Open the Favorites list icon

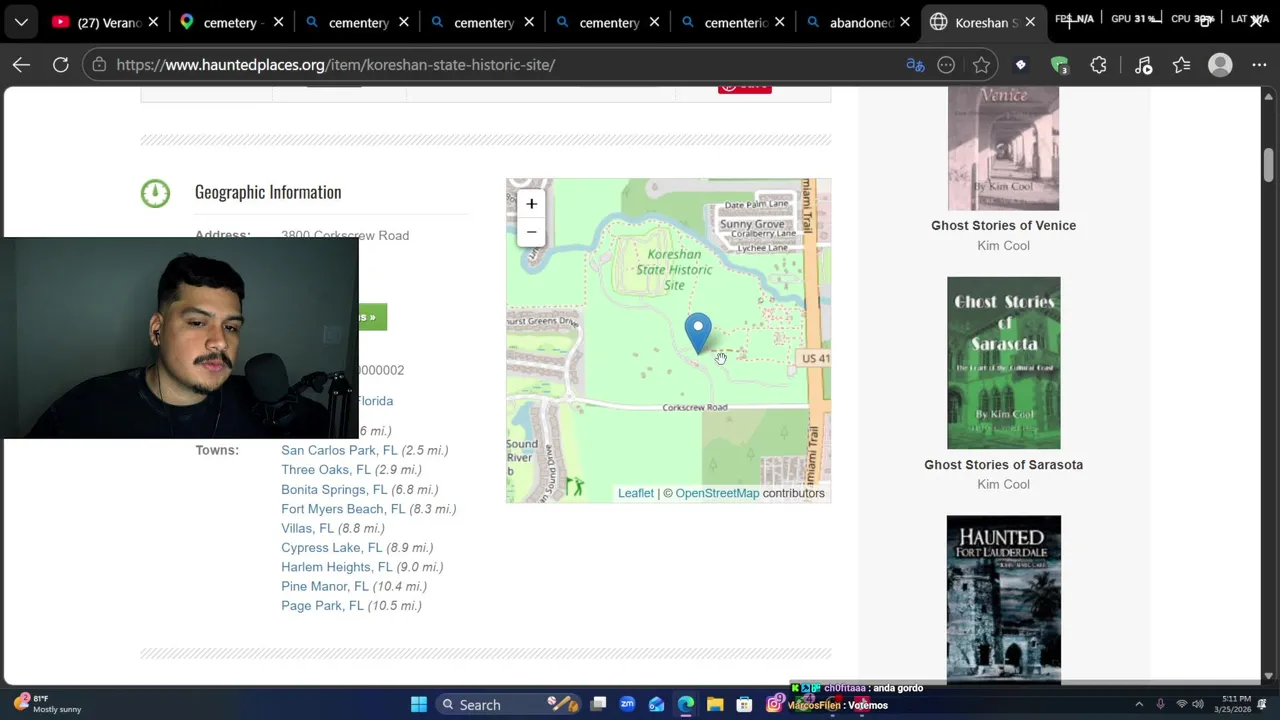1182,65
